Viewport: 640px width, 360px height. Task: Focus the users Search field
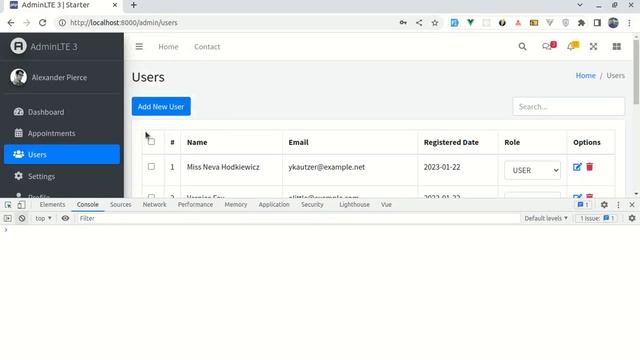pyautogui.click(x=568, y=107)
